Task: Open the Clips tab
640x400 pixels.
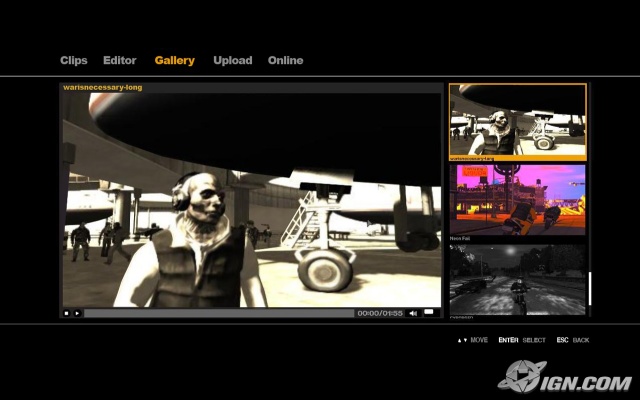Action: point(74,61)
